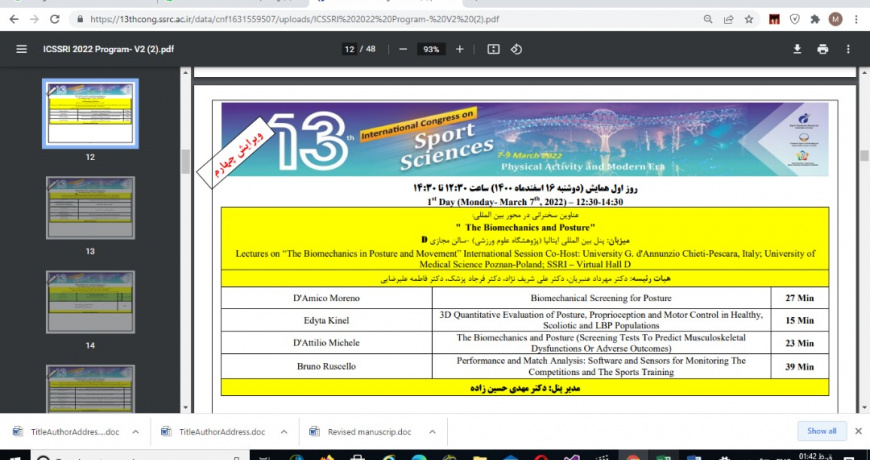This screenshot has width=870, height=460.
Task: Toggle the PDF sidebar hamburger menu
Action: pos(22,49)
